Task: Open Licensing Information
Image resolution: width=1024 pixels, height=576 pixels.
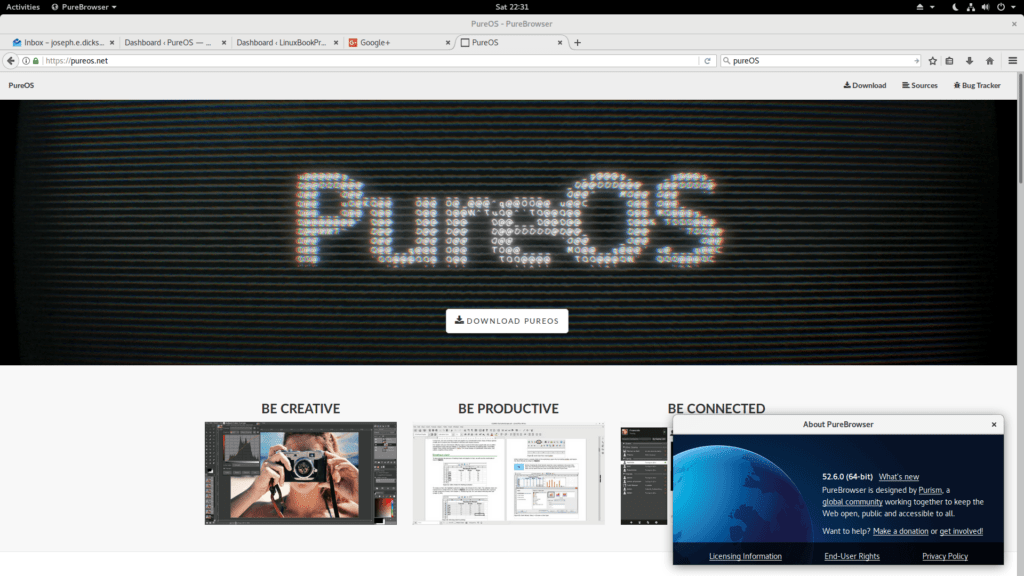Action: tap(745, 556)
